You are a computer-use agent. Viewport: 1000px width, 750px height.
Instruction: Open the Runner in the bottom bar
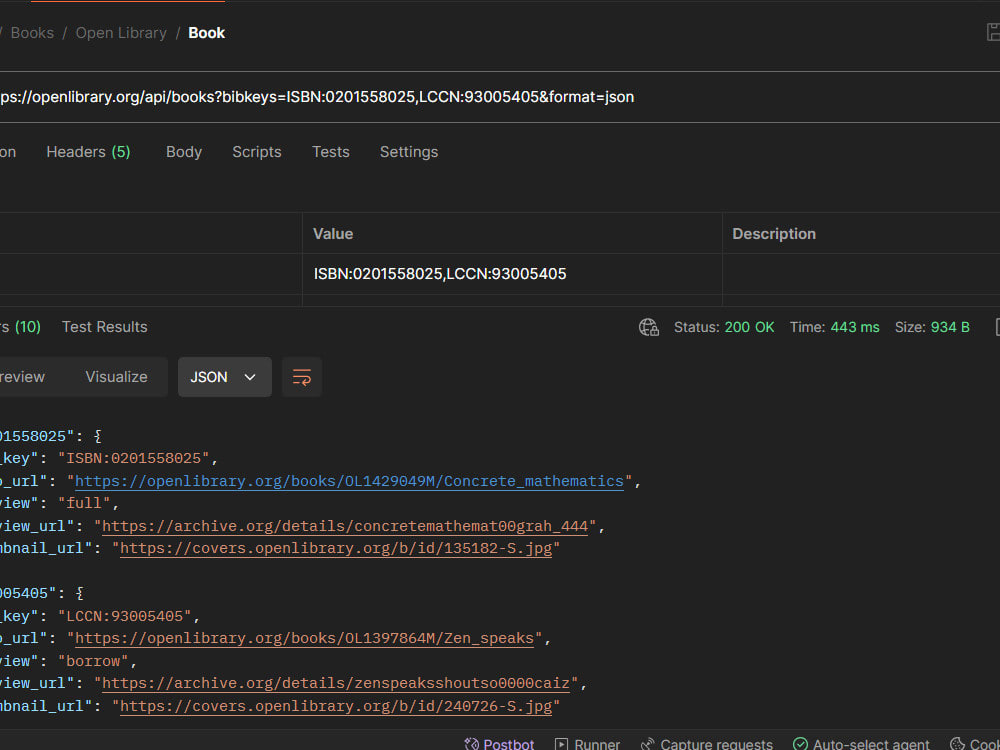click(587, 744)
